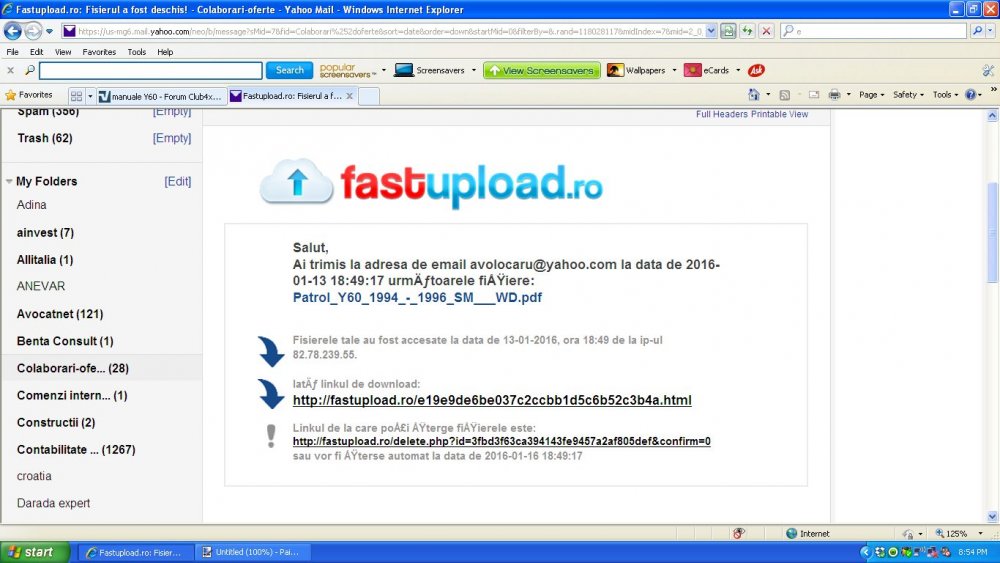Close the Ask toolbar with the X
This screenshot has height=563, width=1000.
pyautogui.click(x=10, y=70)
